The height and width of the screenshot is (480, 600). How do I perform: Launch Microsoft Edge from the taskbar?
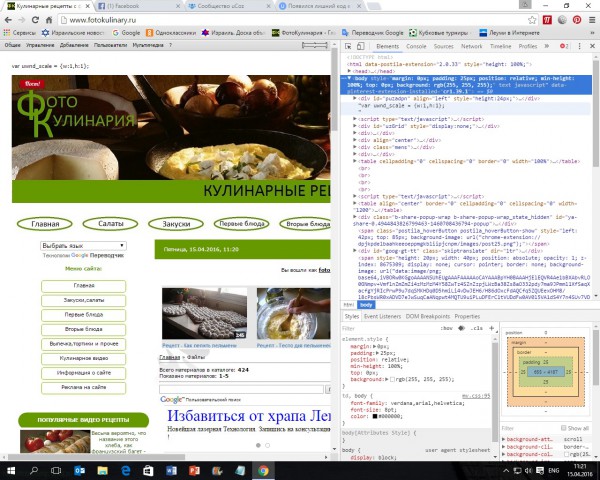click(x=125, y=470)
